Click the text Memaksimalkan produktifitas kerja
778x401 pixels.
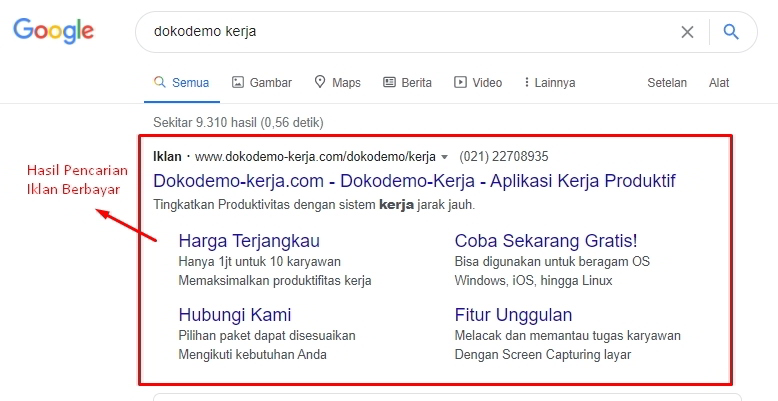pyautogui.click(x=275, y=280)
